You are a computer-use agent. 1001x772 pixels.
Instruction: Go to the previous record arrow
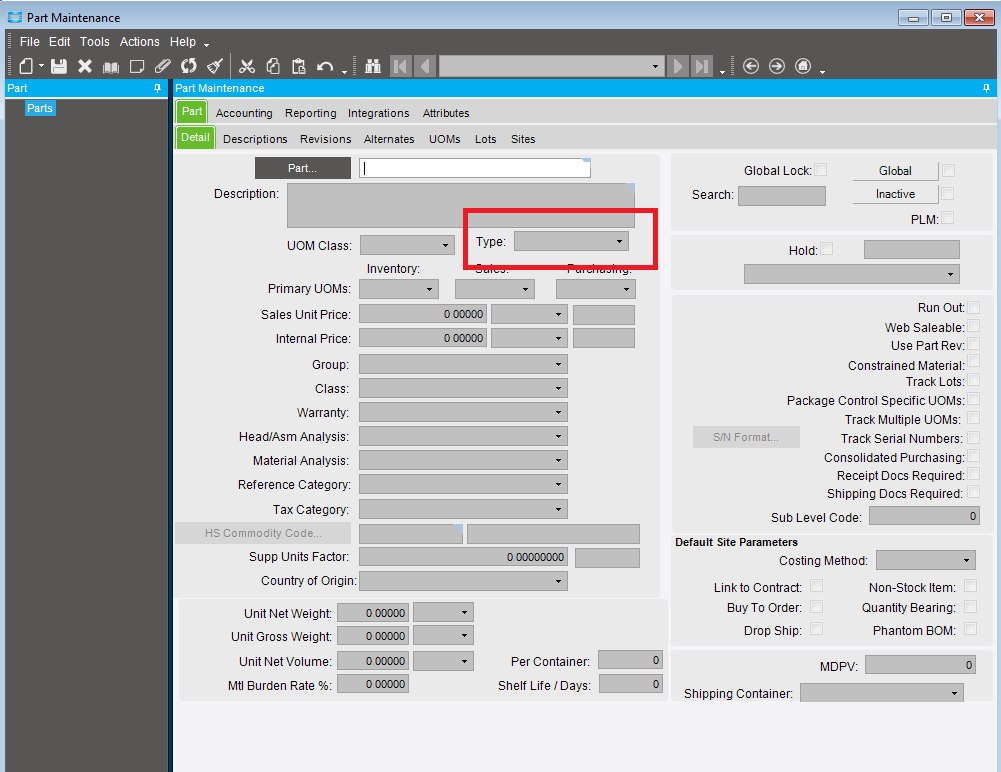coord(426,66)
